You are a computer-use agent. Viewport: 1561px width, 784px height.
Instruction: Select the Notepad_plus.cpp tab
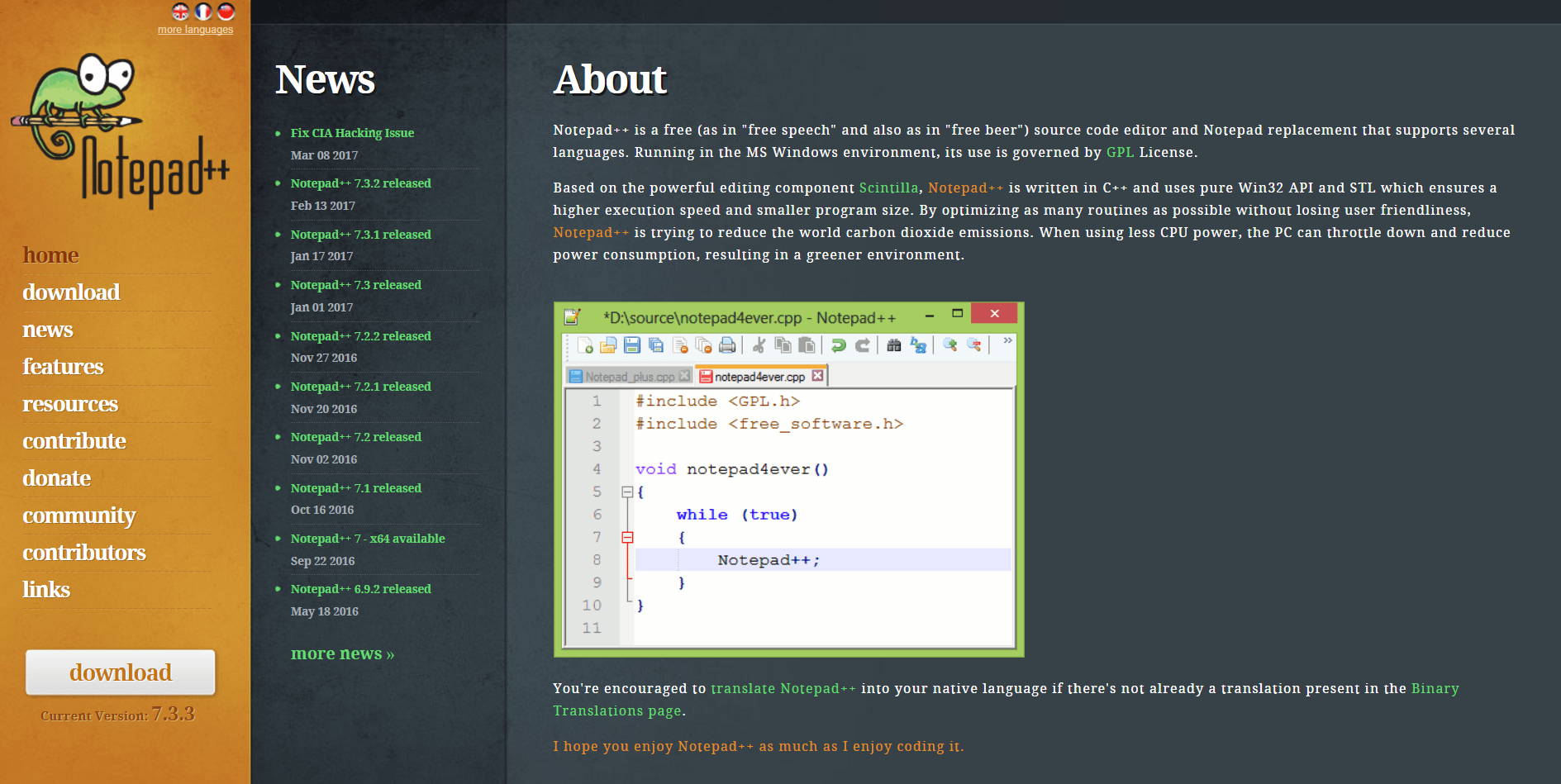[x=630, y=377]
